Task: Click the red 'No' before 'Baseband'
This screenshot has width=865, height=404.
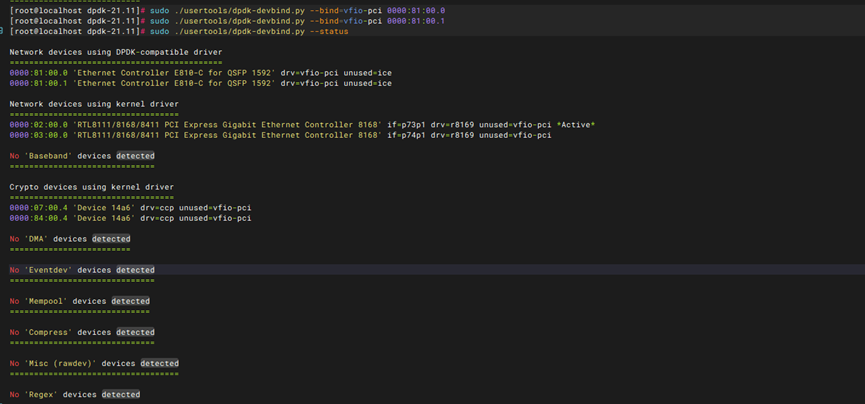Action: [14, 156]
